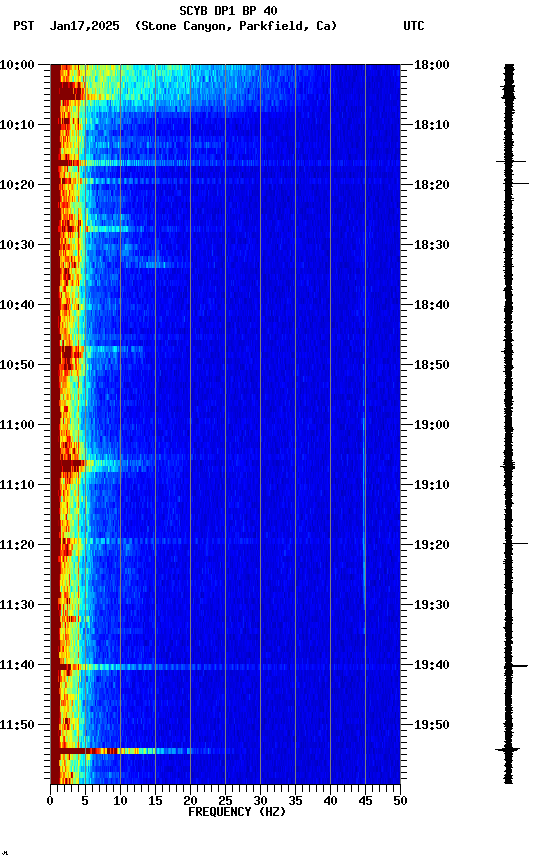Click the date Jan17,2025

tap(84, 26)
